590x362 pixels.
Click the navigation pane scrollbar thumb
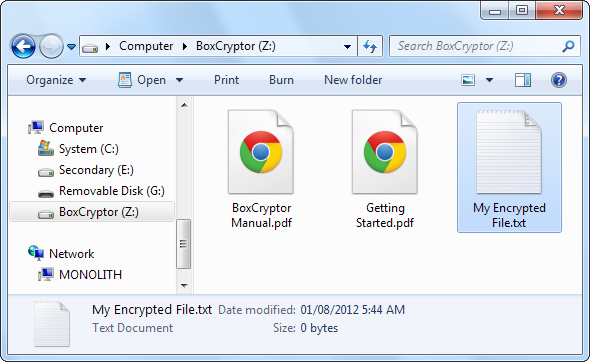[x=184, y=244]
